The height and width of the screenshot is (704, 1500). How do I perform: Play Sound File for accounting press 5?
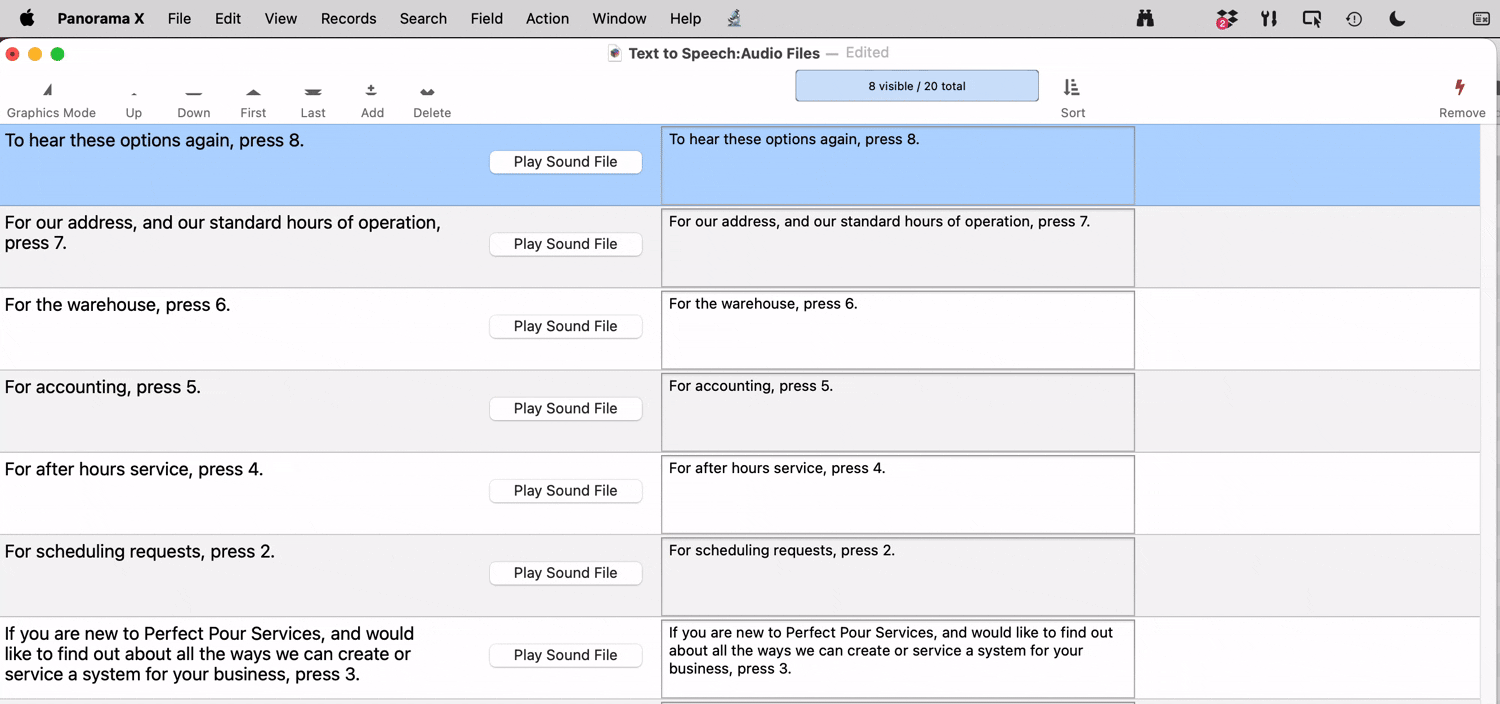pyautogui.click(x=565, y=408)
